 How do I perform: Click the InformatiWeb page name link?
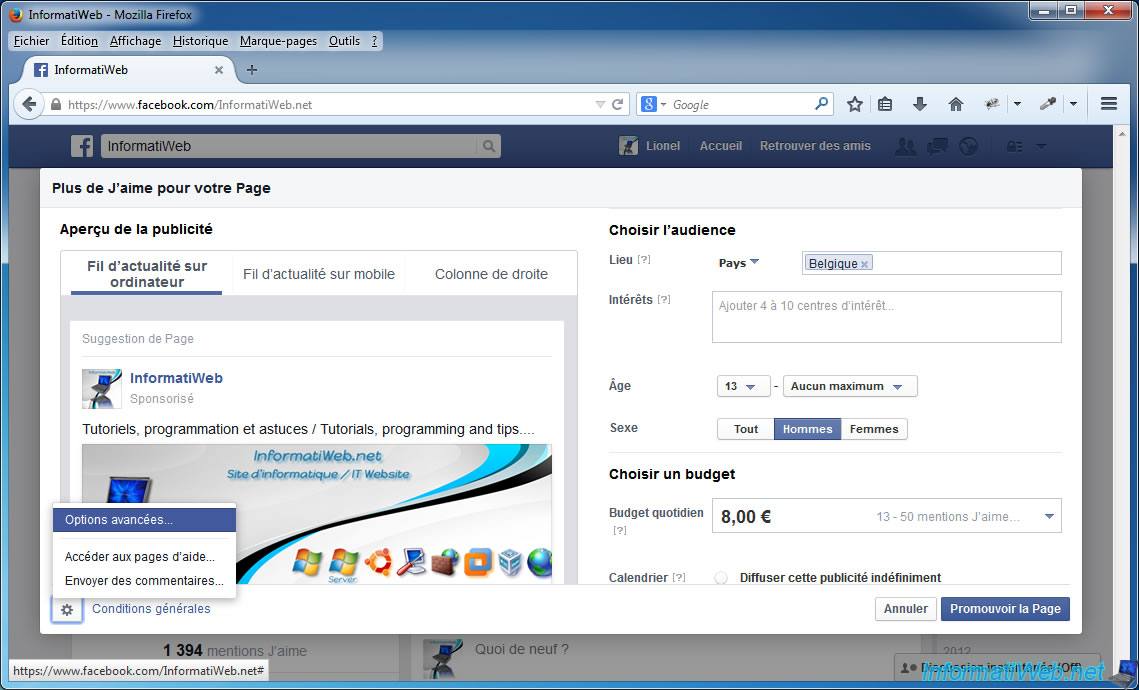[x=177, y=378]
